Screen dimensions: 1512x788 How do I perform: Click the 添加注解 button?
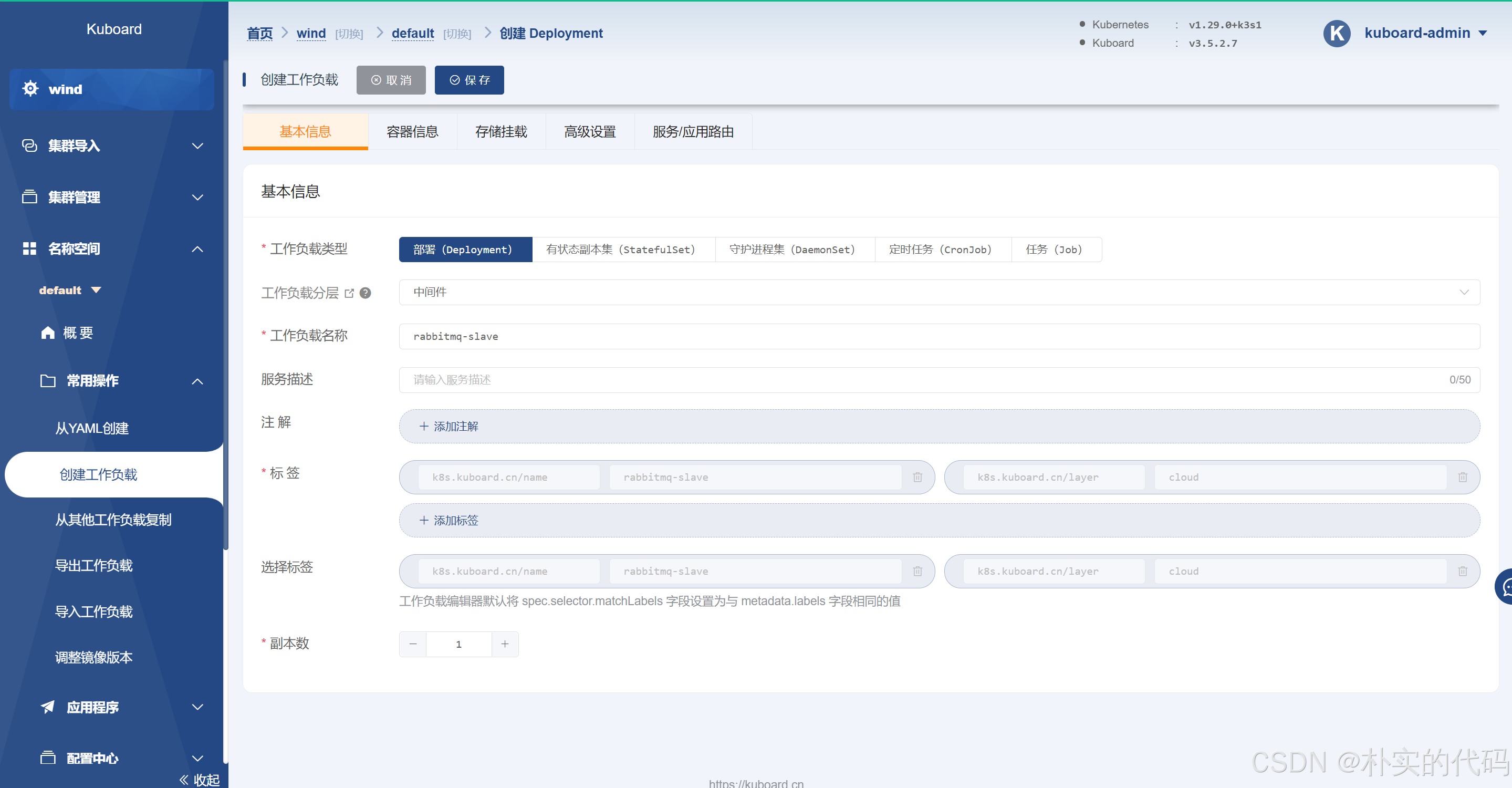click(450, 426)
